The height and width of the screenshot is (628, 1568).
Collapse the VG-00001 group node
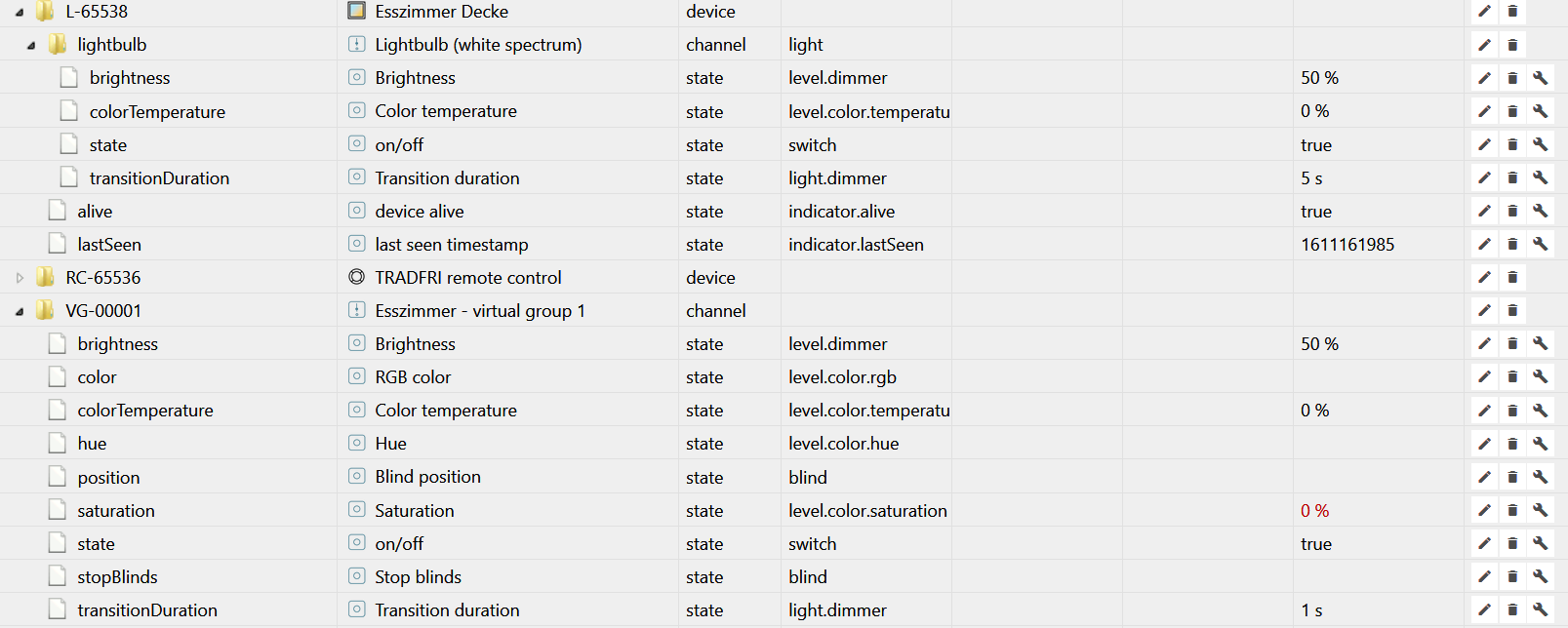20,312
